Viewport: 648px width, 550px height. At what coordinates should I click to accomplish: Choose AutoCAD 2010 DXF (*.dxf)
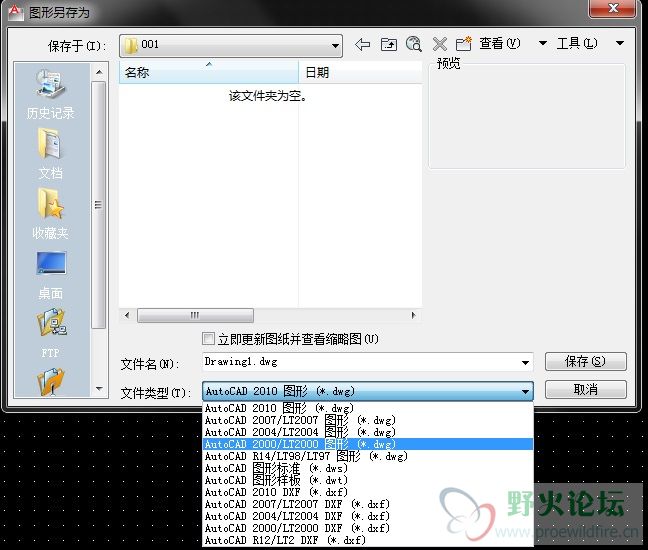368,492
